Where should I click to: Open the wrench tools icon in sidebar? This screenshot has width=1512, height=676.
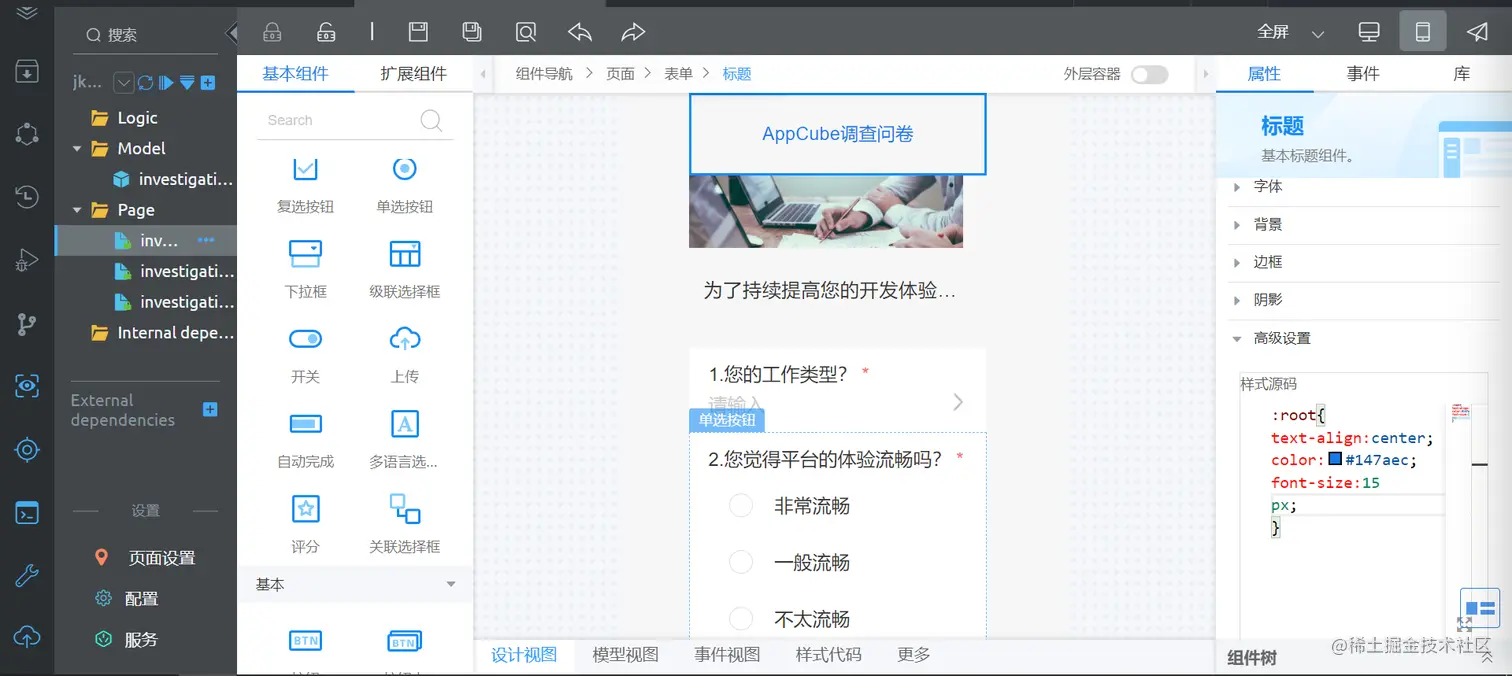point(27,575)
